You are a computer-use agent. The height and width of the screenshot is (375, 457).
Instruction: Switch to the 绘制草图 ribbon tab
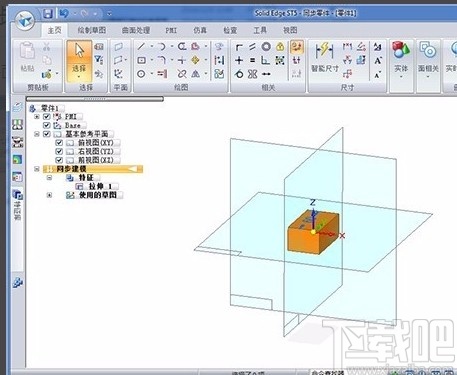coord(92,30)
